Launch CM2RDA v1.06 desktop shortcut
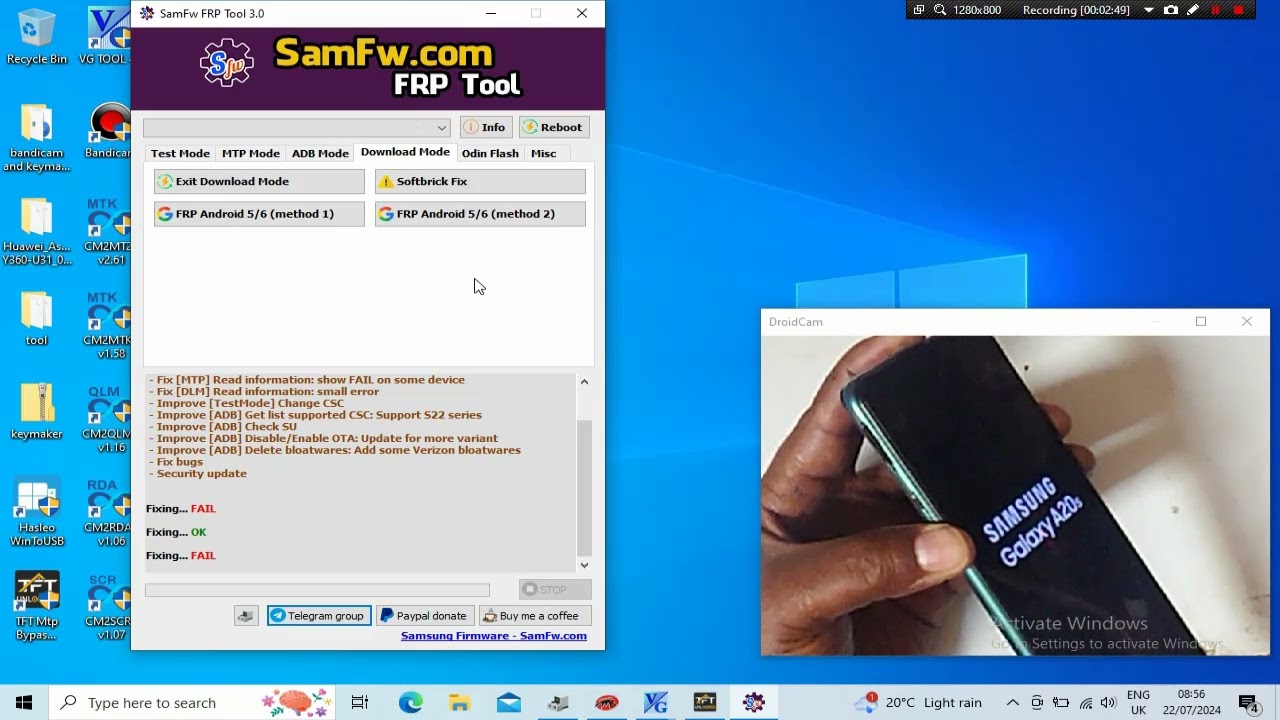The width and height of the screenshot is (1280, 720). [x=108, y=513]
